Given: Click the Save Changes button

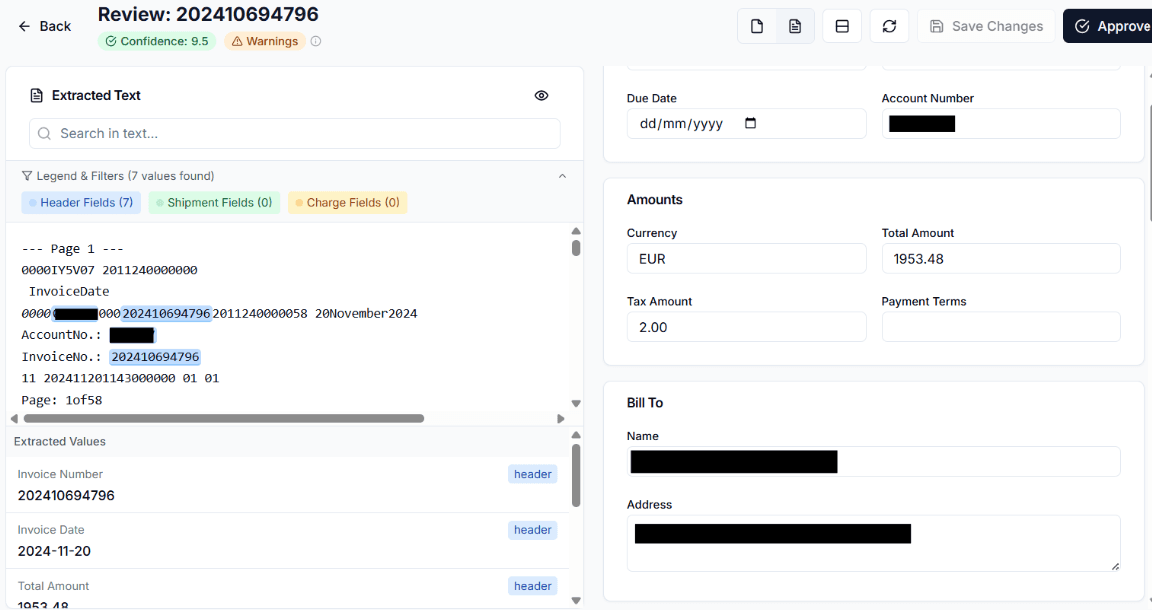Looking at the screenshot, I should pos(987,26).
